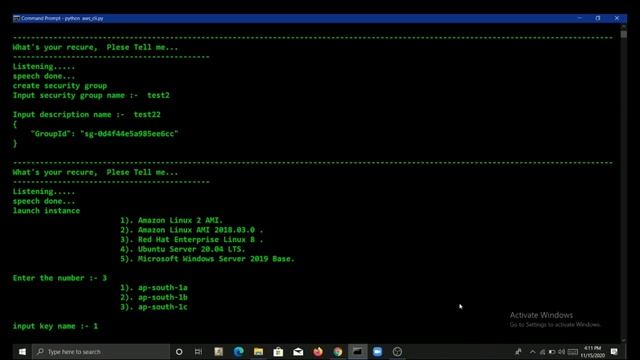
Task: Open the touch keyboard tray icon
Action: (x=573, y=352)
